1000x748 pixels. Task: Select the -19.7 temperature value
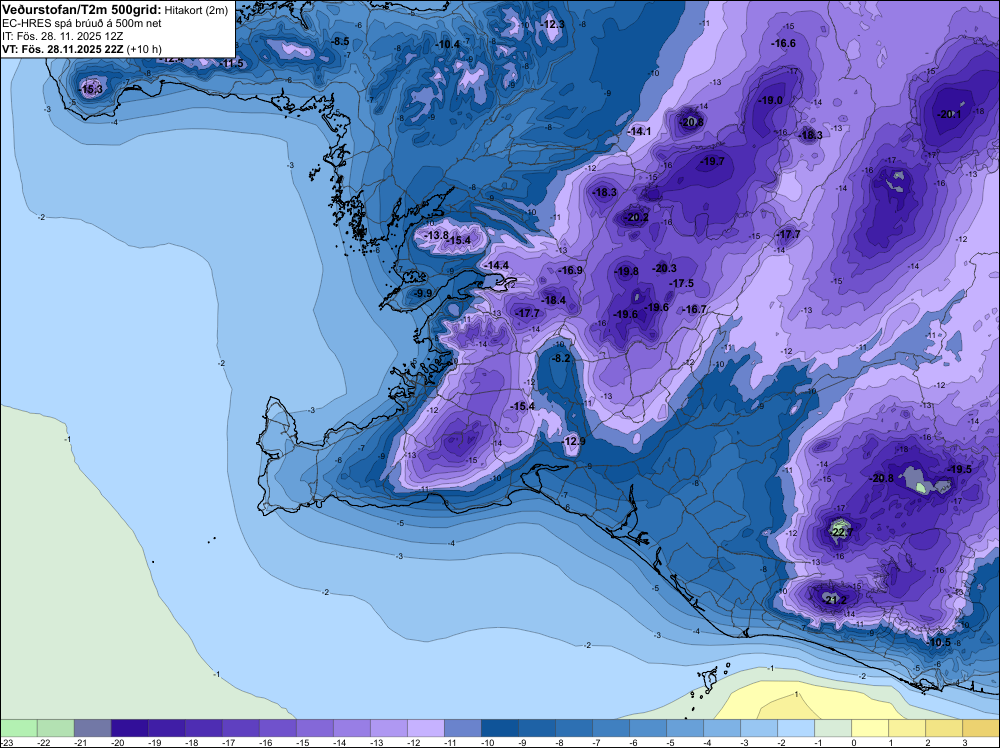coord(712,161)
